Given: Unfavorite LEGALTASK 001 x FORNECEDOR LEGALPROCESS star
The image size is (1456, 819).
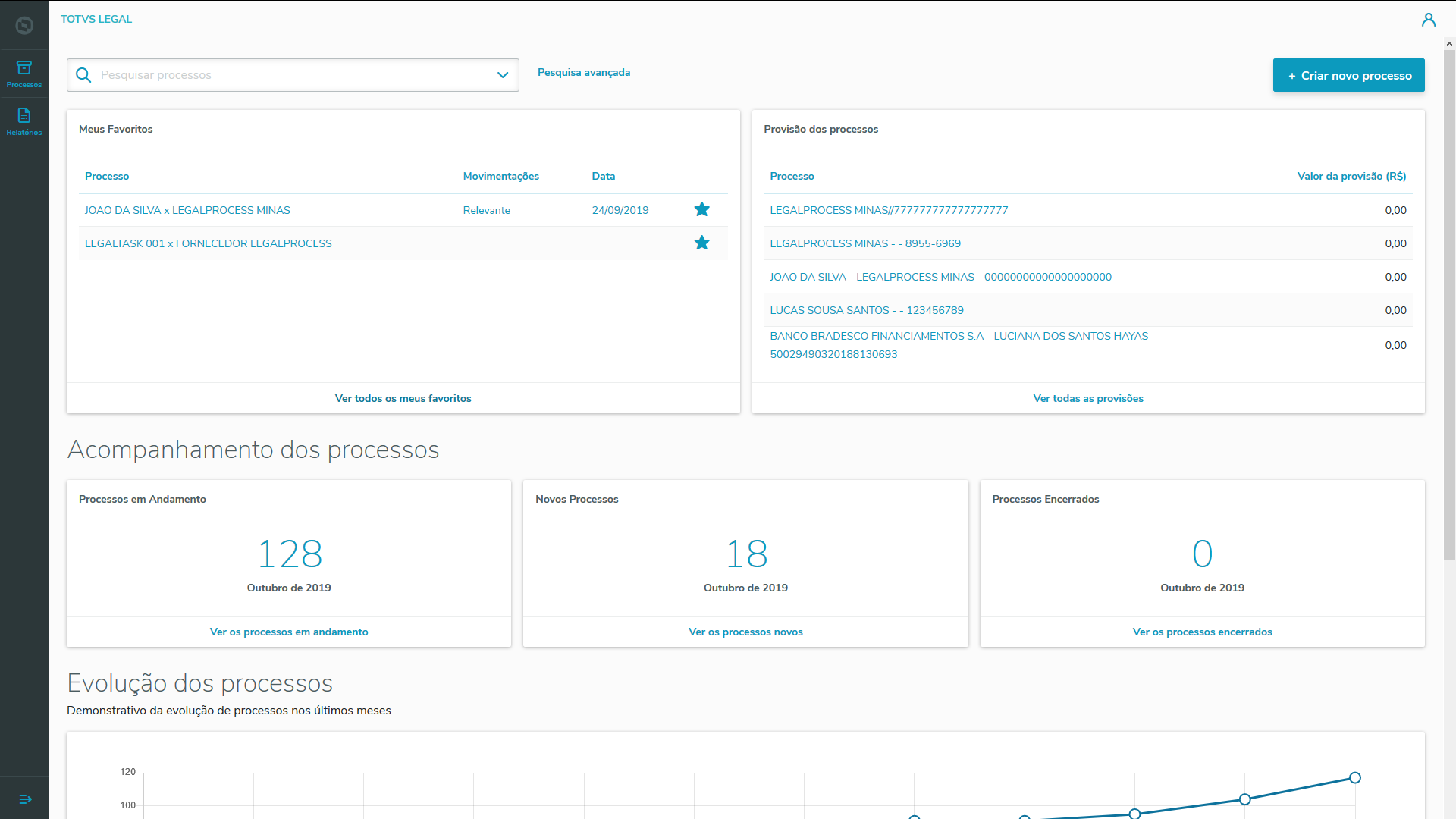Looking at the screenshot, I should [x=702, y=243].
